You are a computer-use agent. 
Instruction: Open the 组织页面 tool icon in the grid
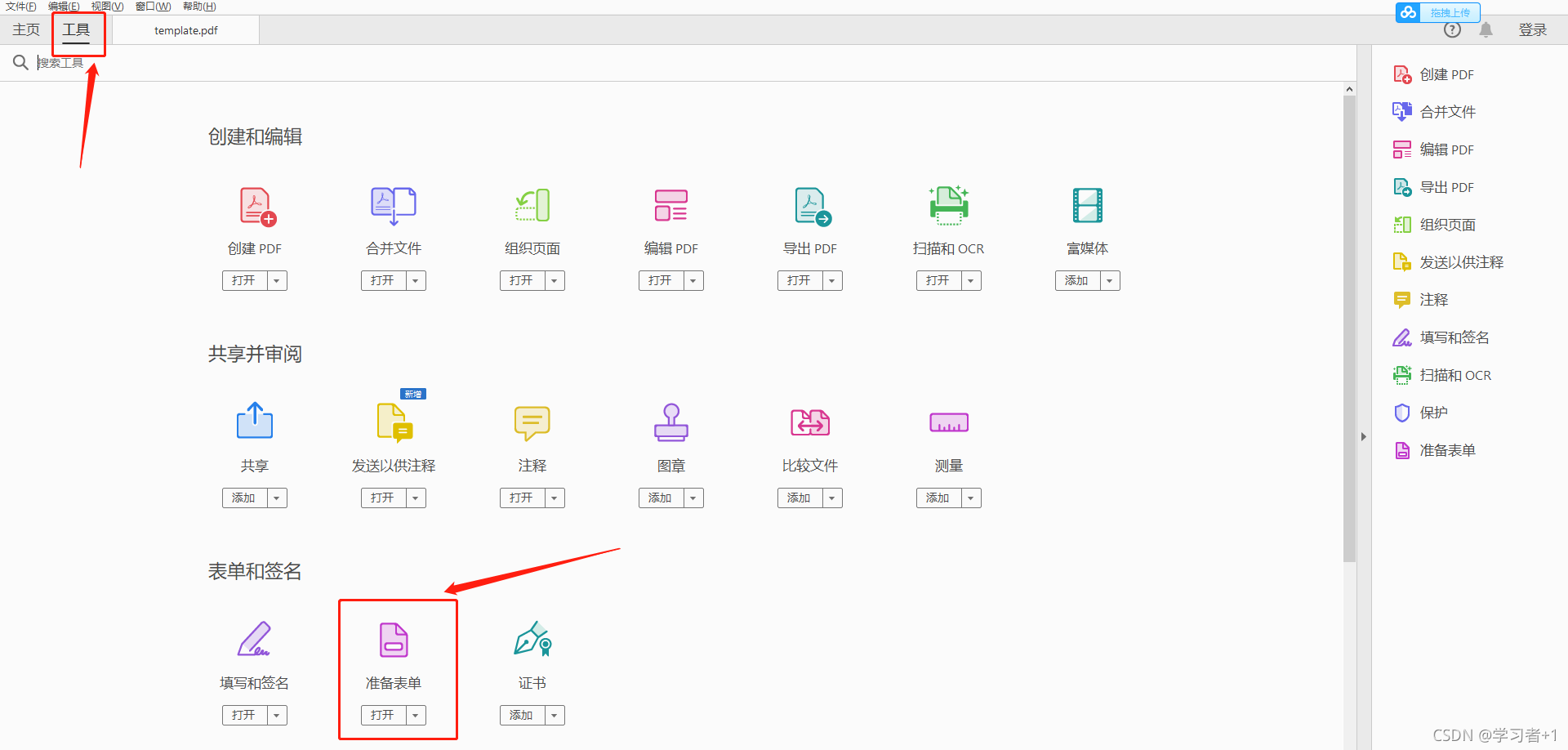532,206
